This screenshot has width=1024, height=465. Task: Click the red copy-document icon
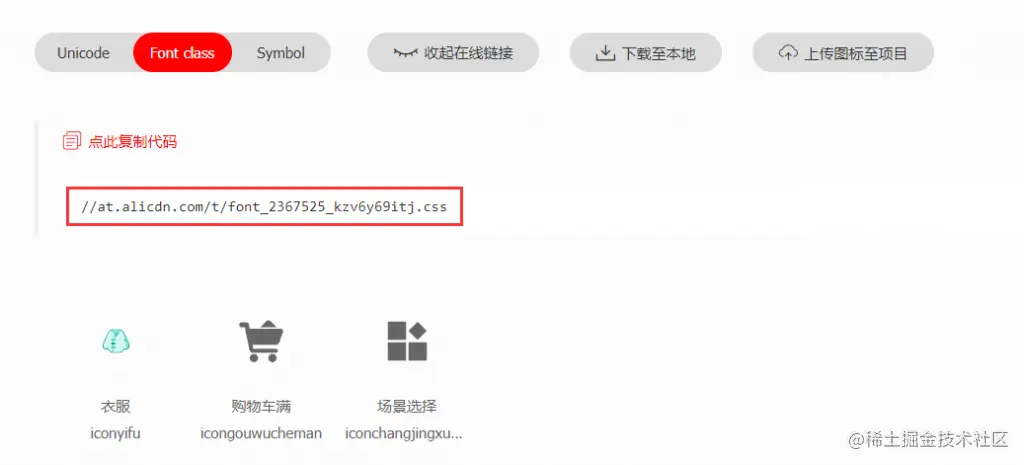[x=72, y=141]
